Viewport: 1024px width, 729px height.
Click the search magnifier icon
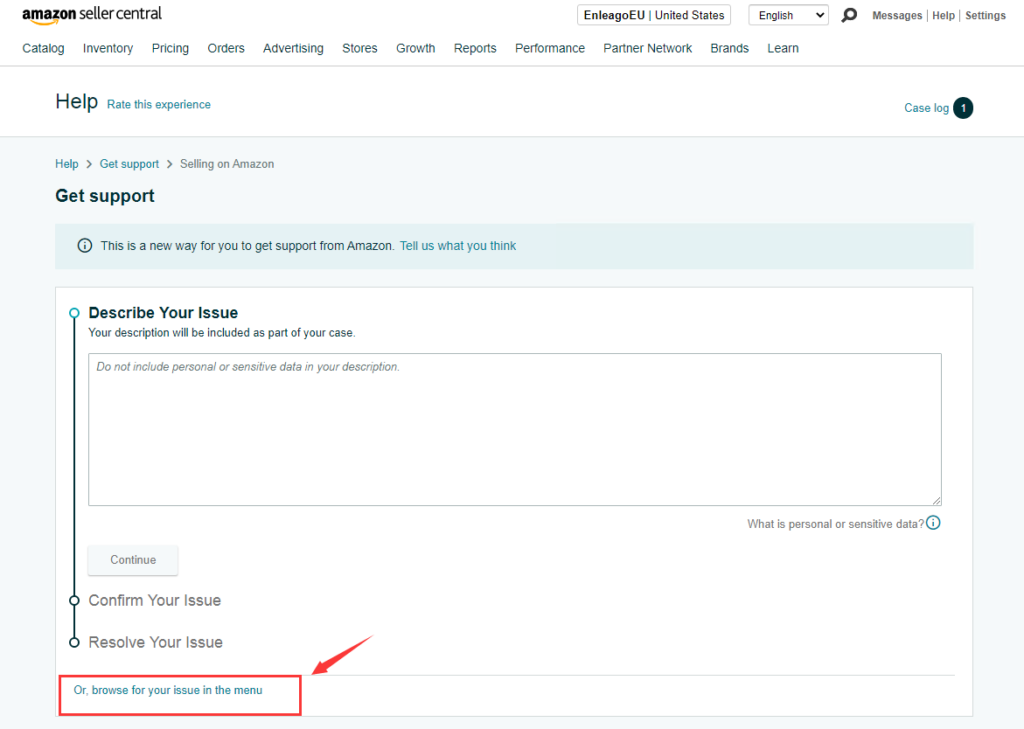(x=849, y=15)
